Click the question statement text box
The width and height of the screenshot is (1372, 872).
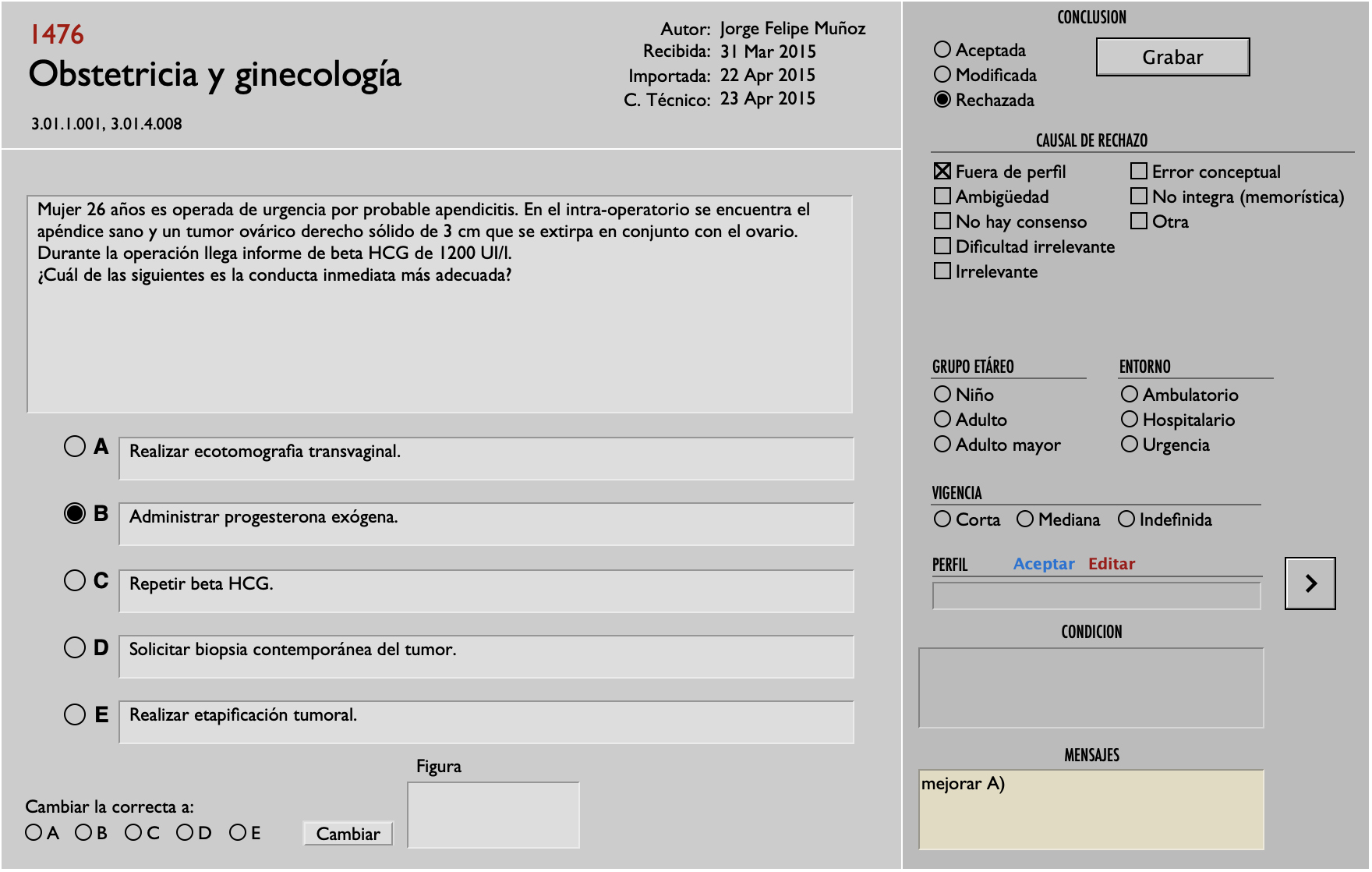(440, 304)
